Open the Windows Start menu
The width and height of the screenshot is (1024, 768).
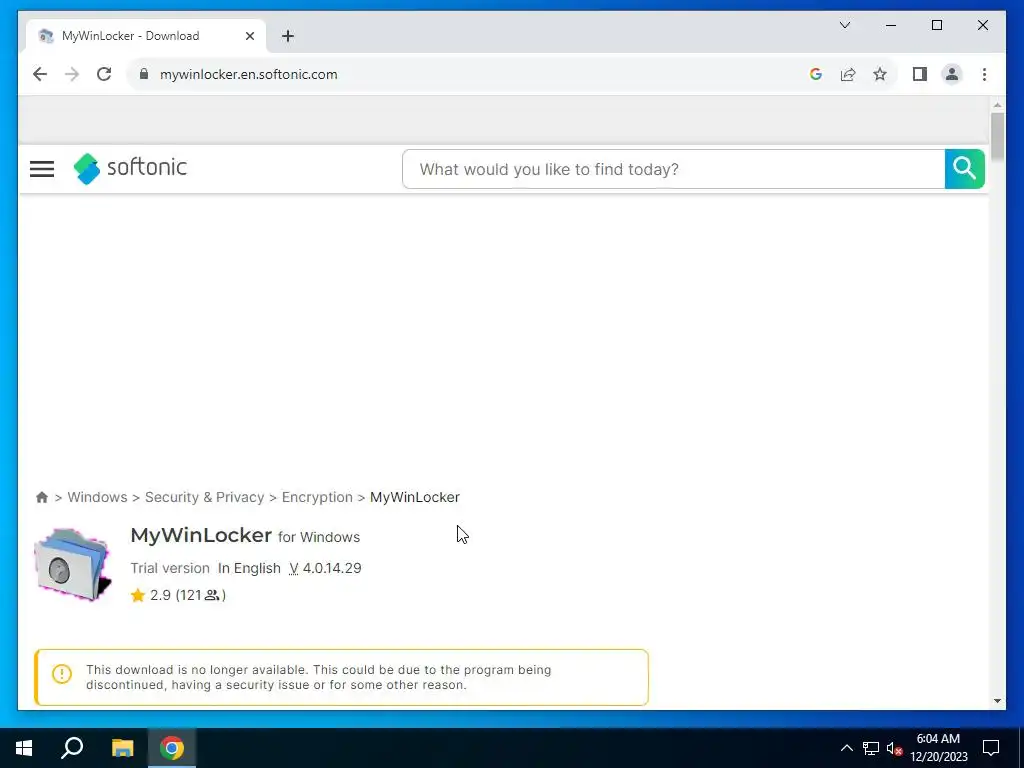click(24, 748)
